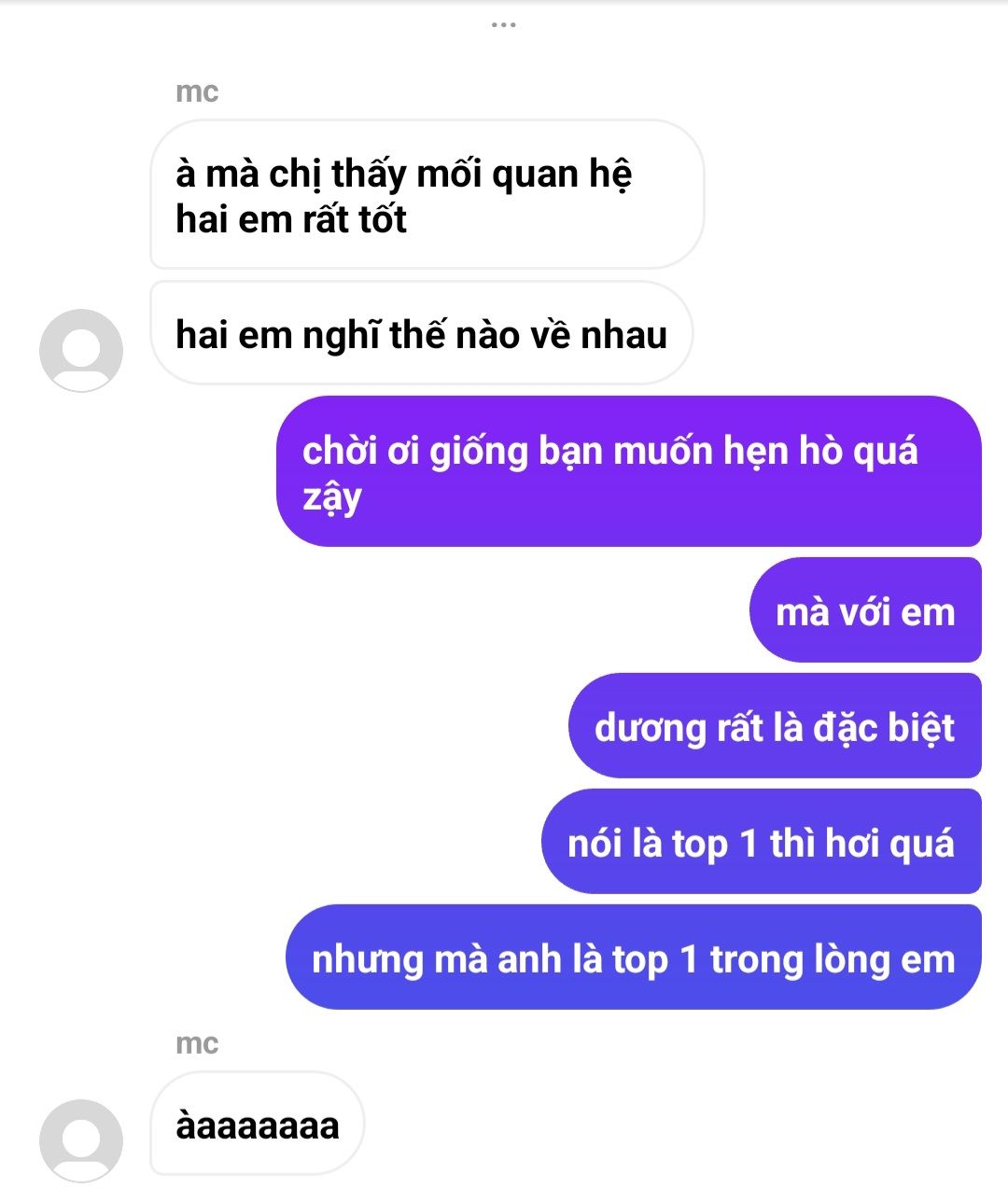Screen dimensions: 1008x1189
Task: Click the word 'zậy' in purple bubble
Action: click(332, 497)
